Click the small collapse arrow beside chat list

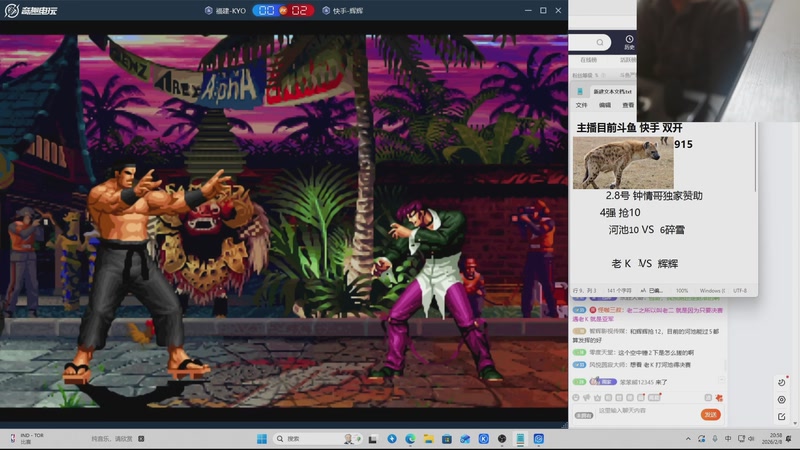pos(722,380)
